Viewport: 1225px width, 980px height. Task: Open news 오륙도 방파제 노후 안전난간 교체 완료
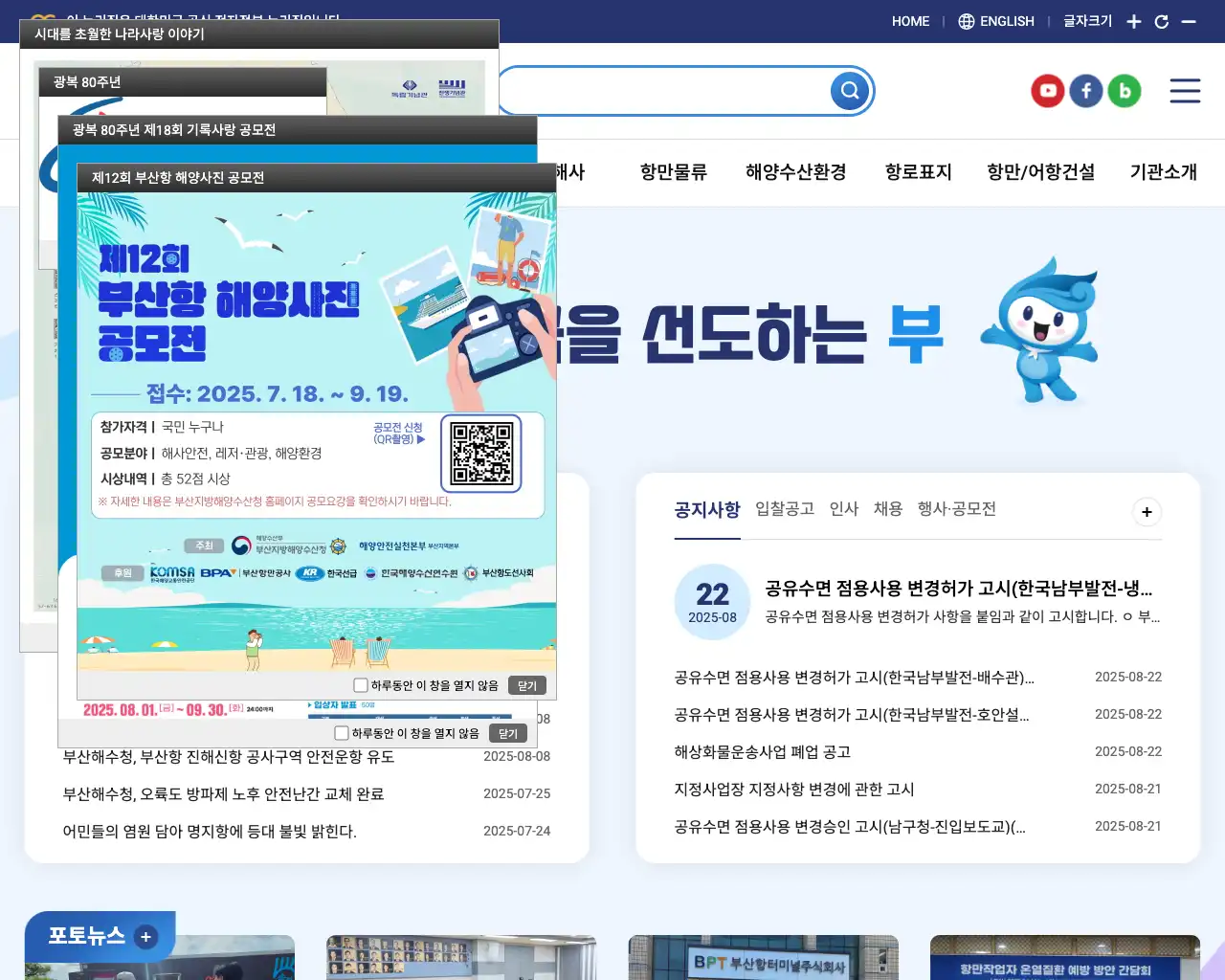coord(223,794)
